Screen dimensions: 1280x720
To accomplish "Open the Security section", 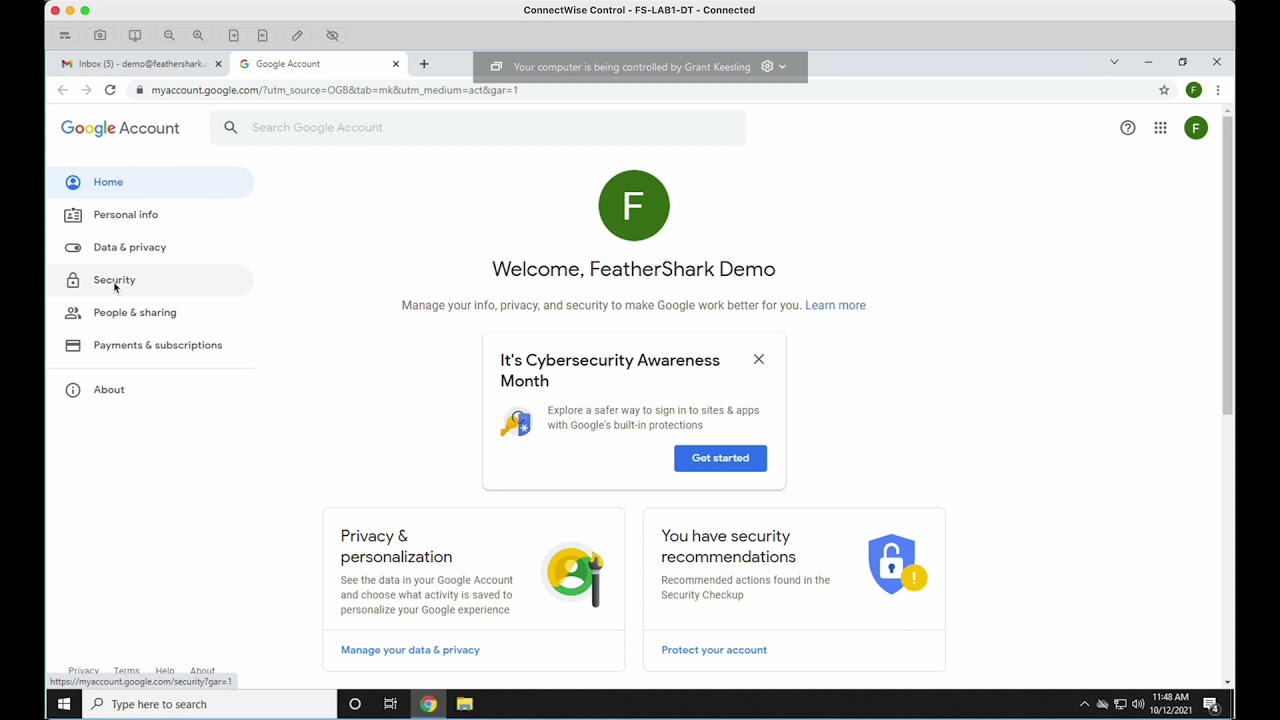I will tap(150, 280).
